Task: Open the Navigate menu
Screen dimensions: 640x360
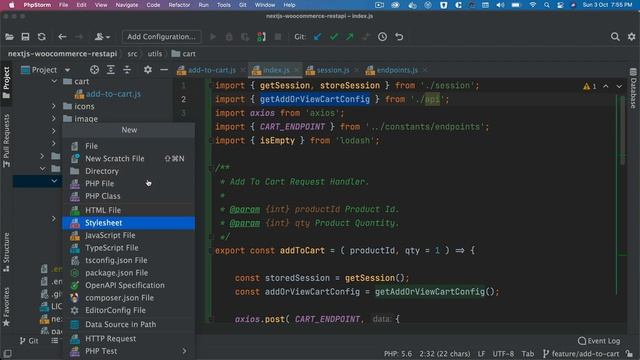Action: click(127, 5)
